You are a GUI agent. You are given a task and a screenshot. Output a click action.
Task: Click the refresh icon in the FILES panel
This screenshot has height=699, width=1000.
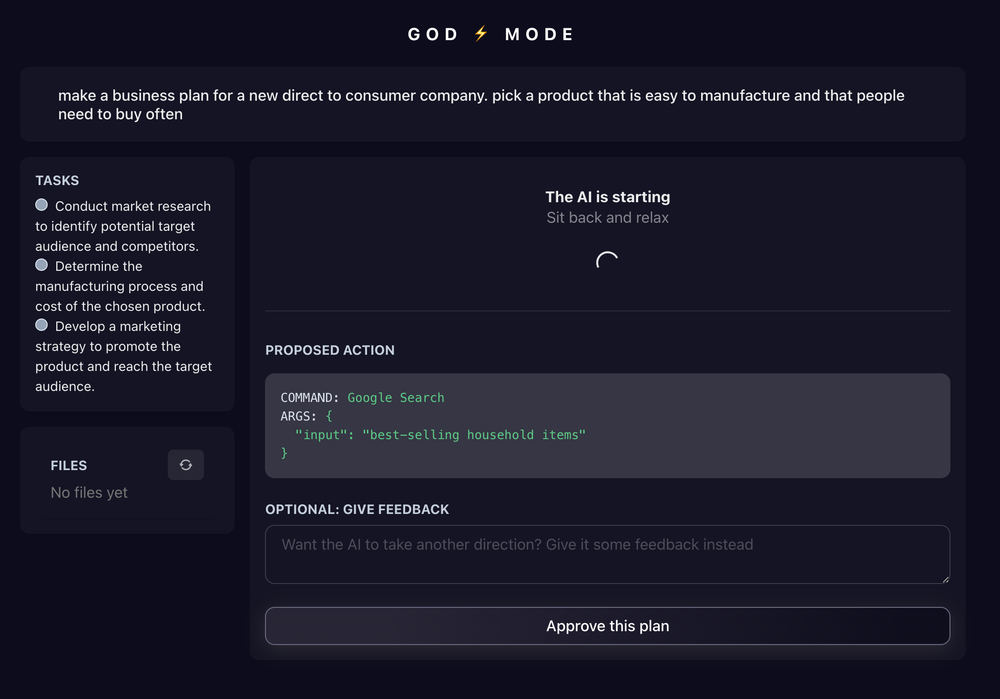click(x=186, y=464)
